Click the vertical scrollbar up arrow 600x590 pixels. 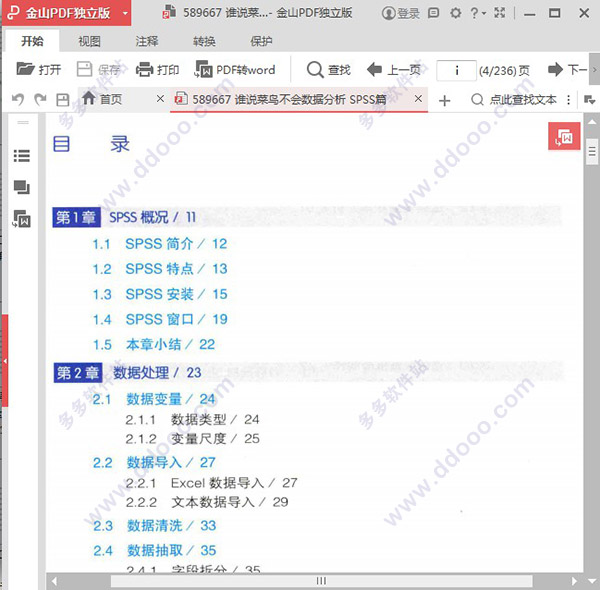[592, 122]
